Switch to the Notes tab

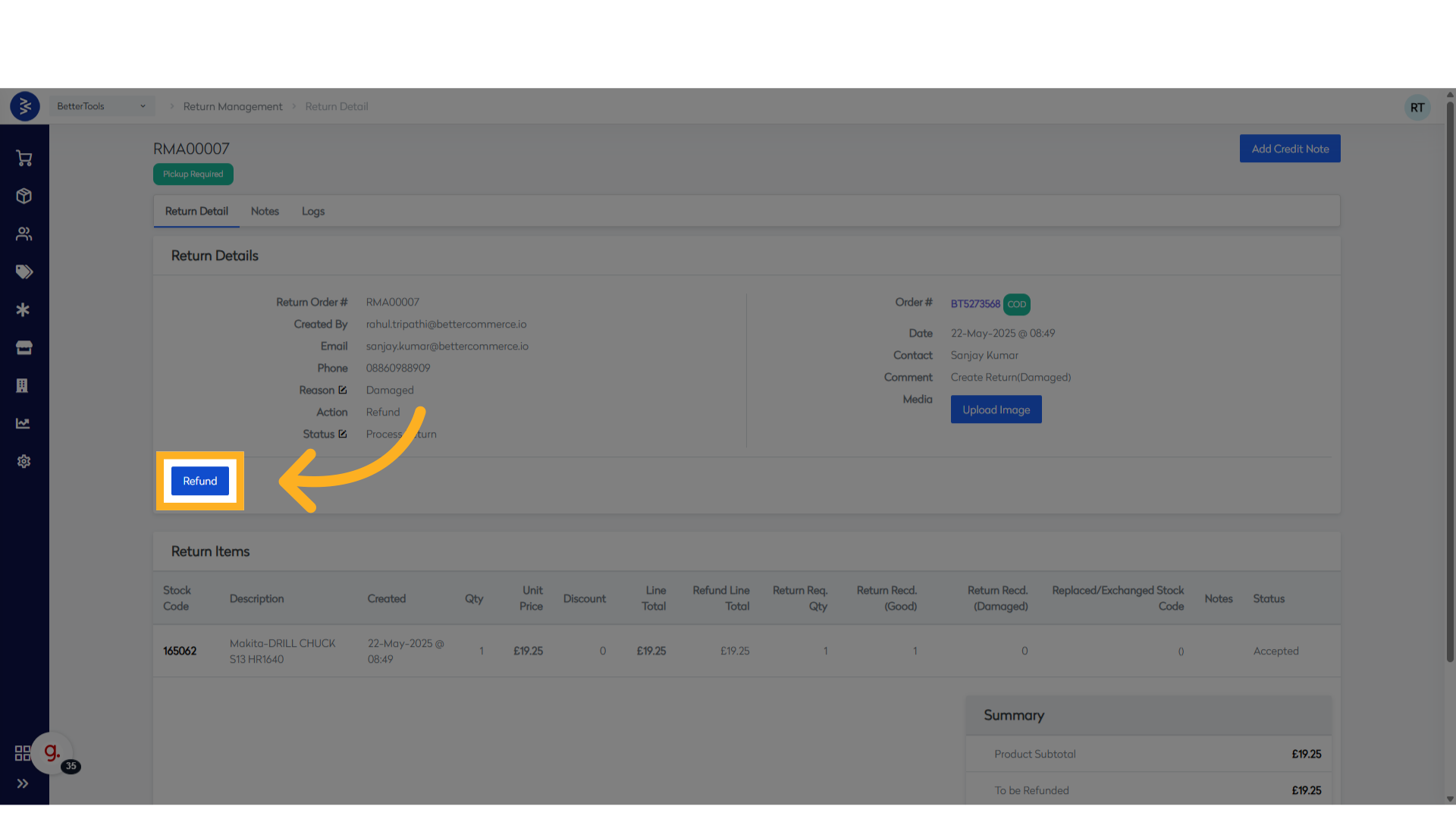[x=265, y=212]
